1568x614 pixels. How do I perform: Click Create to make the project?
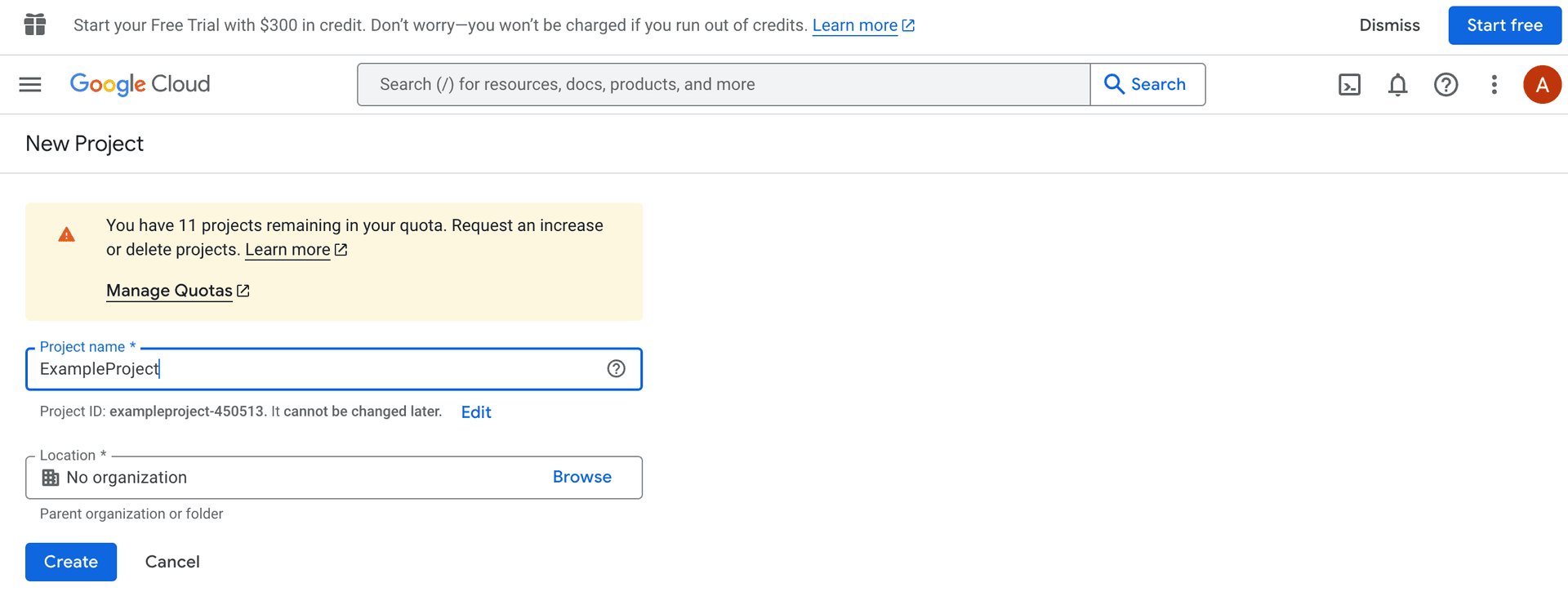71,562
